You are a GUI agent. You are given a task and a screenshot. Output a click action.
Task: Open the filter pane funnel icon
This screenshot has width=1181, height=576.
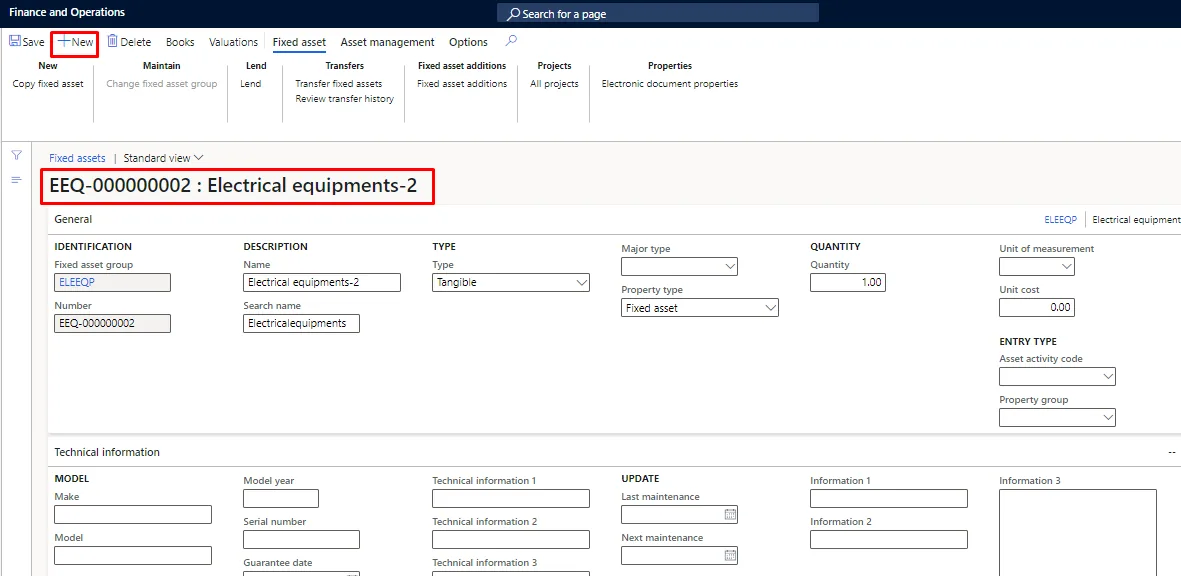[x=17, y=155]
